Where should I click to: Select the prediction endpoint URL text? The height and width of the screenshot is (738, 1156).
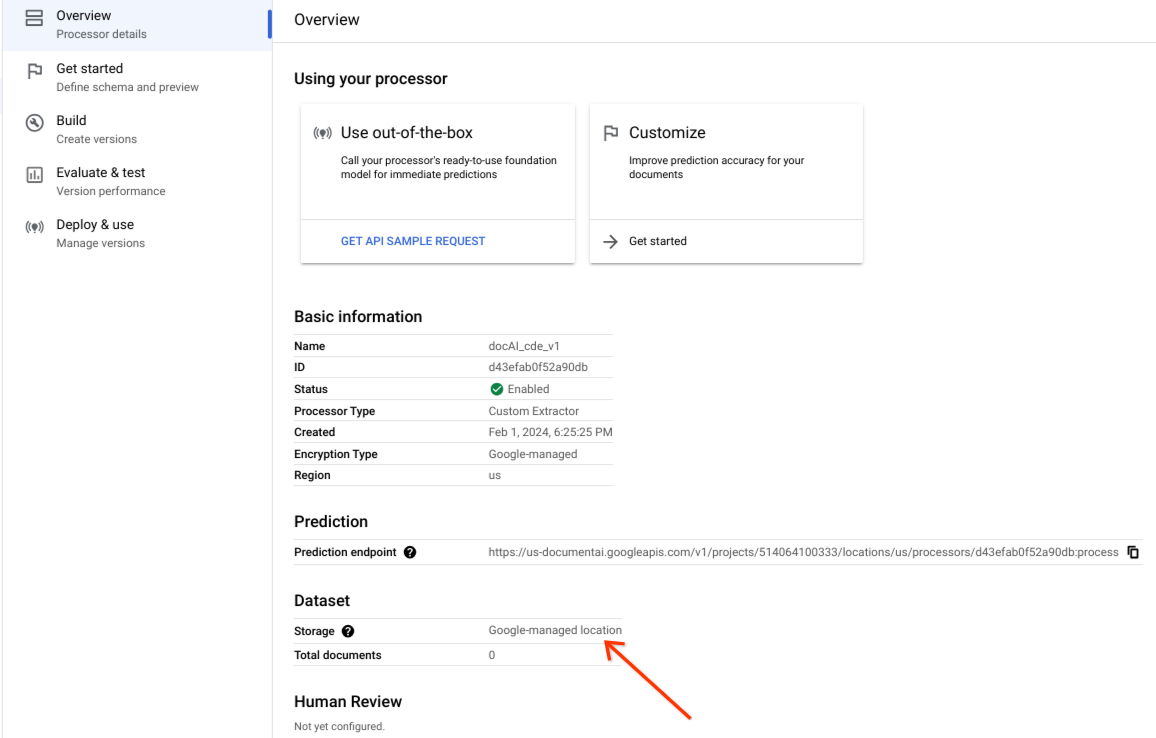click(x=803, y=552)
